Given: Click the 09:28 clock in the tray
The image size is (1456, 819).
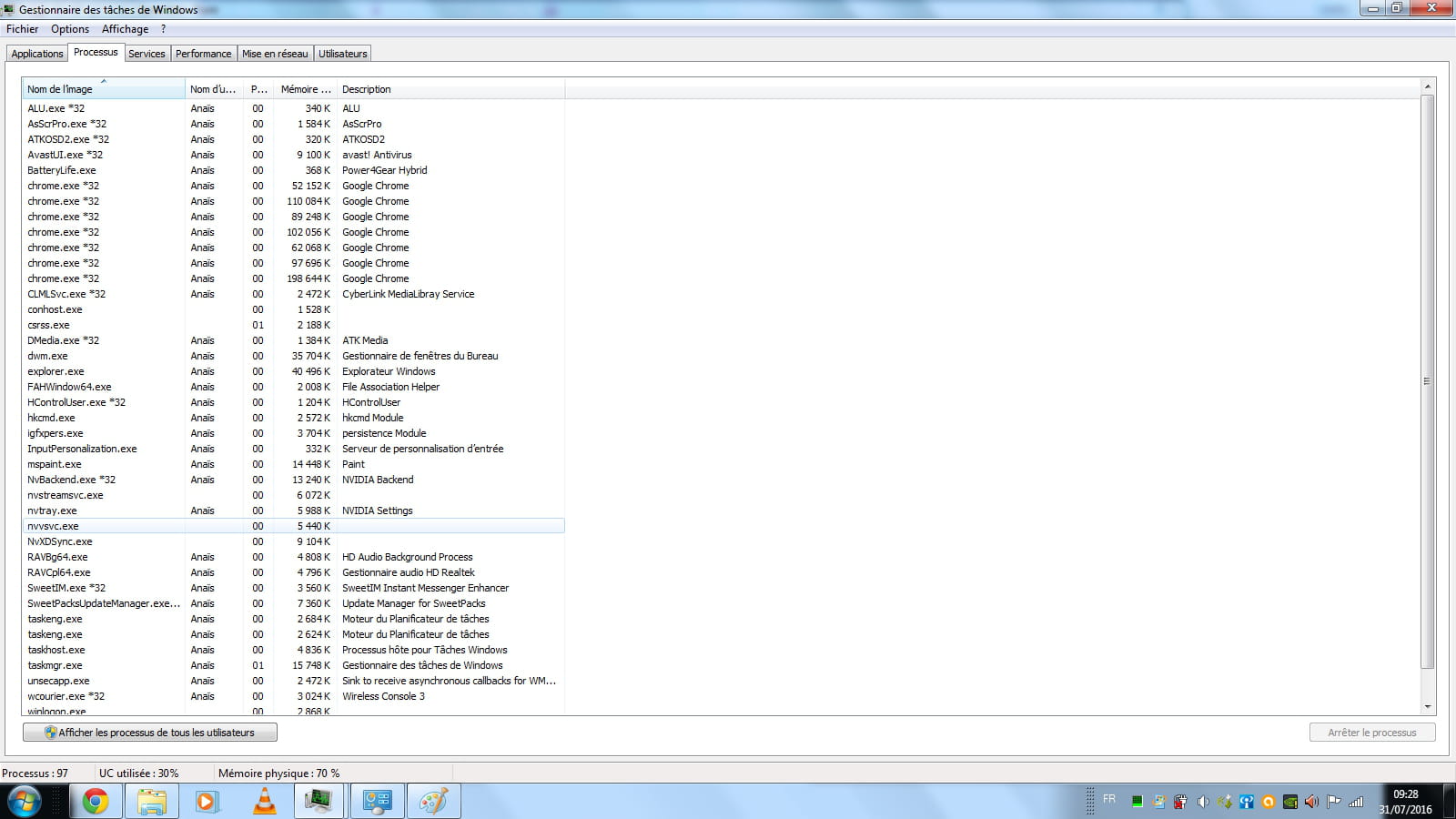Looking at the screenshot, I should pos(1405,794).
